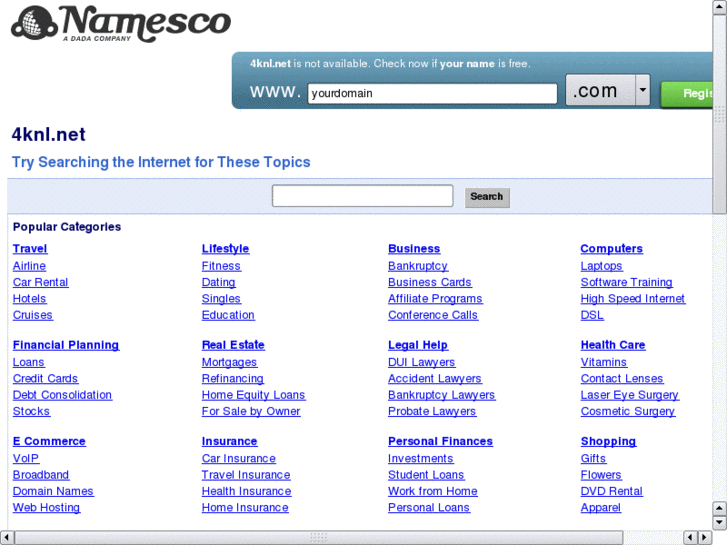
Task: Open the Software Training link
Action: (x=627, y=282)
